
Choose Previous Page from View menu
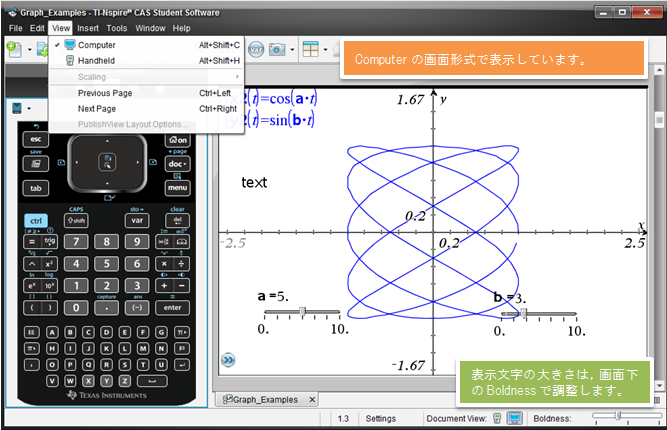[147, 93]
